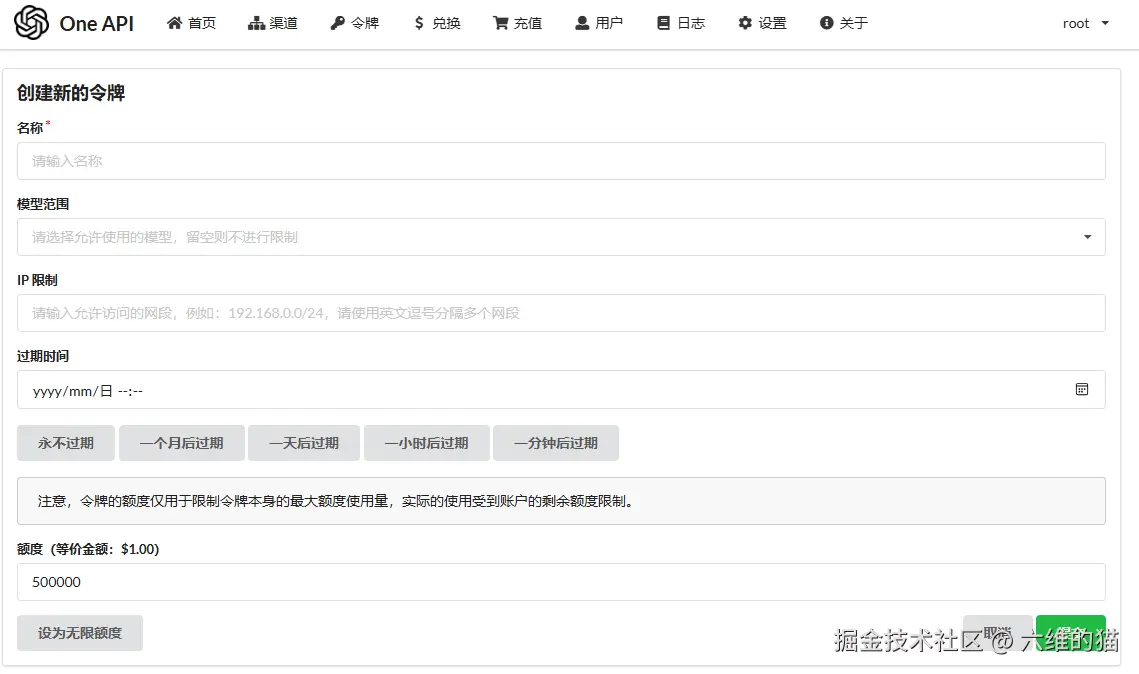Open the 关于 about page

[x=843, y=23]
